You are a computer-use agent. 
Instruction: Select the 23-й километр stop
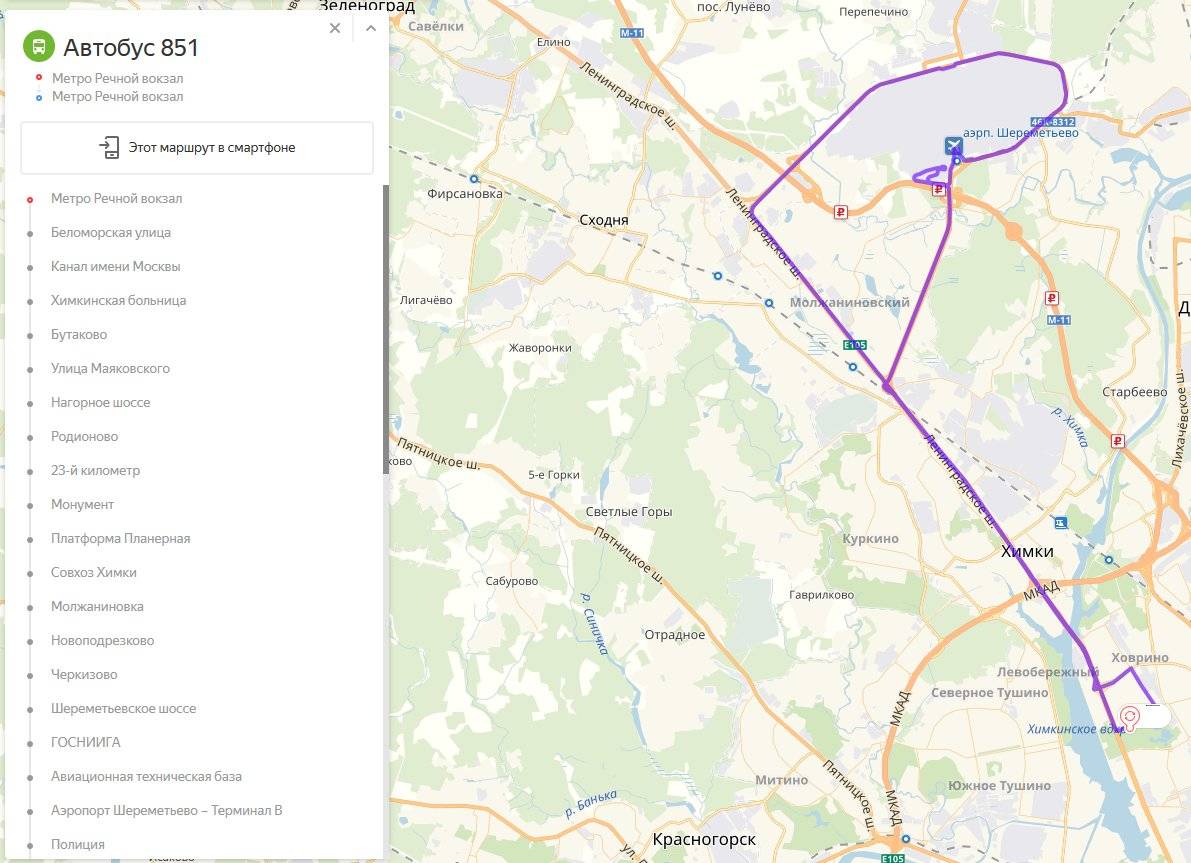[x=95, y=471]
